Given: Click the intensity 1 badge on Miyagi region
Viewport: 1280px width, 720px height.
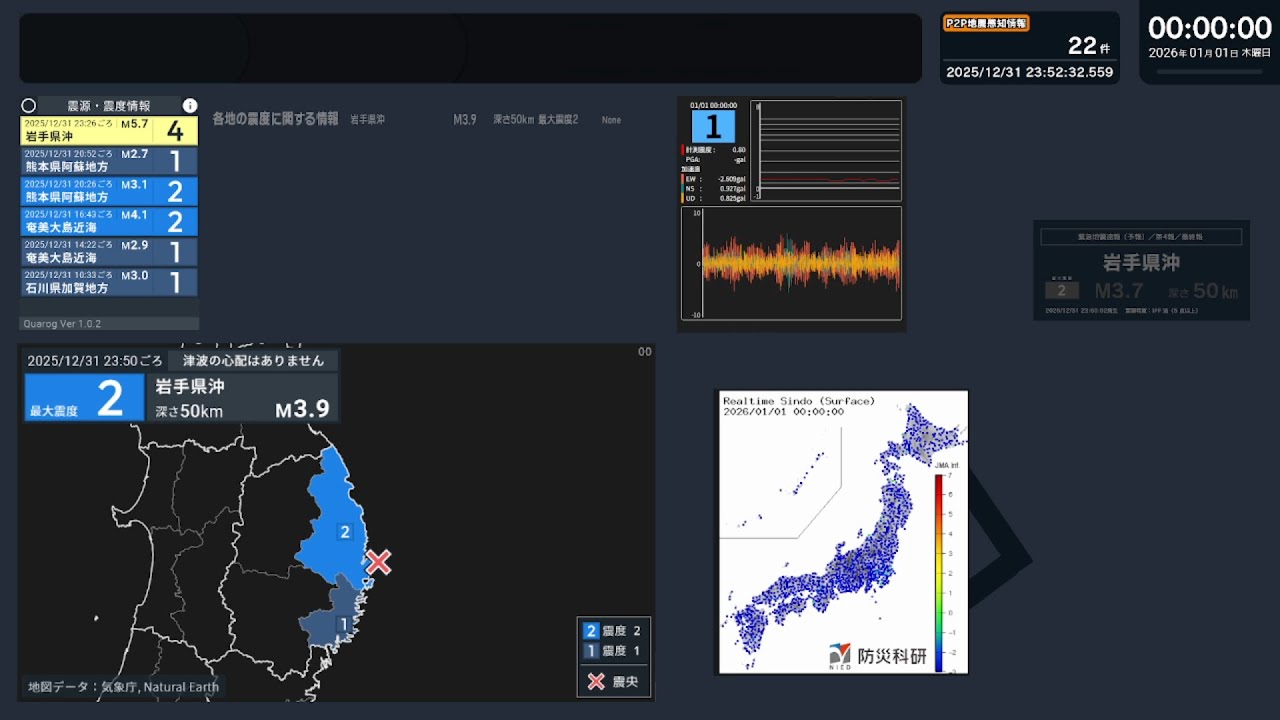Looking at the screenshot, I should pos(344,624).
